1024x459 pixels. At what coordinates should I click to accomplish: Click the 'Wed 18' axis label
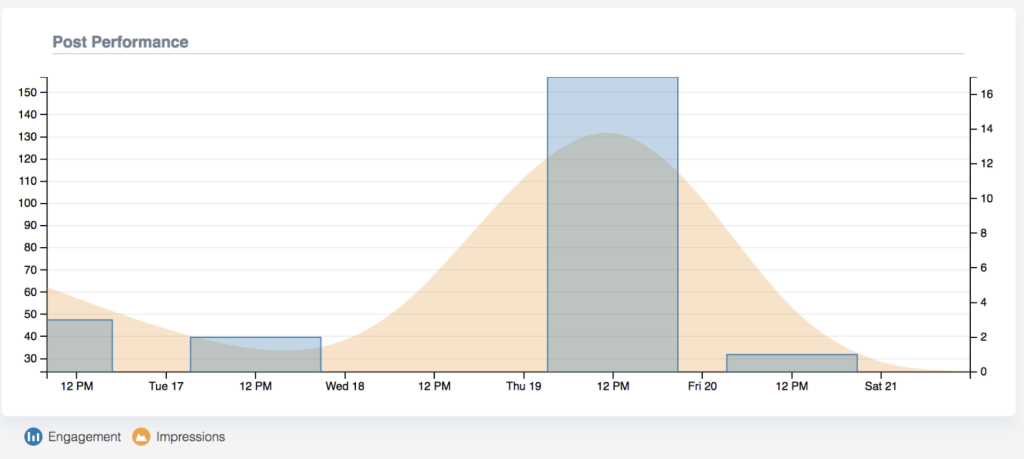(x=345, y=387)
